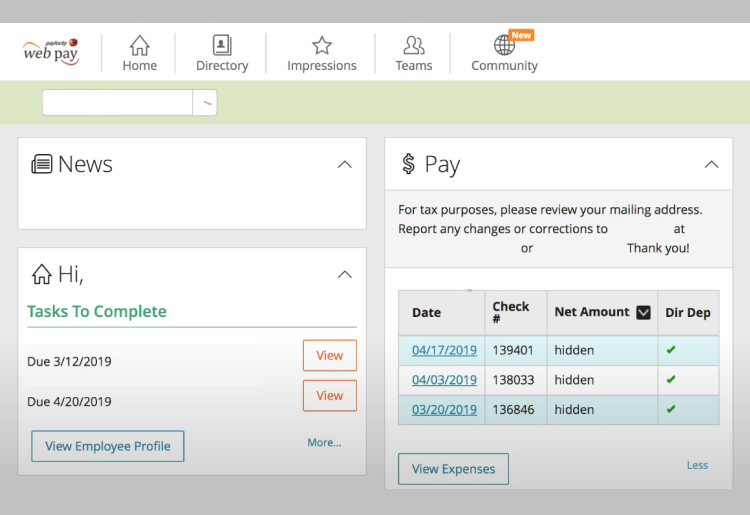Open the Home navigation icon
The image size is (750, 515).
point(140,46)
